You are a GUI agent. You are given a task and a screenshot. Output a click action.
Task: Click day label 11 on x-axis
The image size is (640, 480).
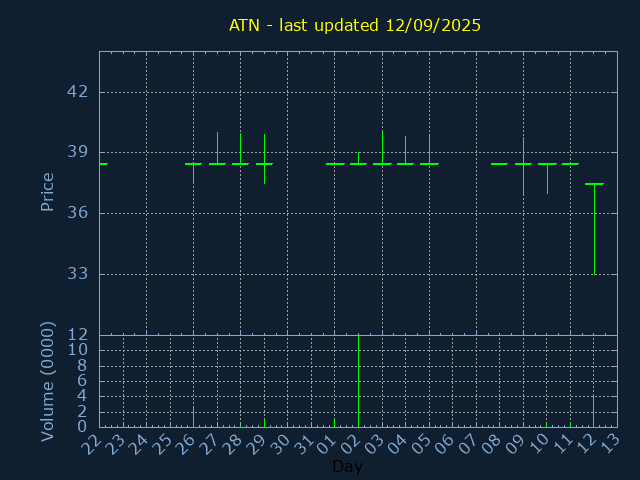point(563,444)
